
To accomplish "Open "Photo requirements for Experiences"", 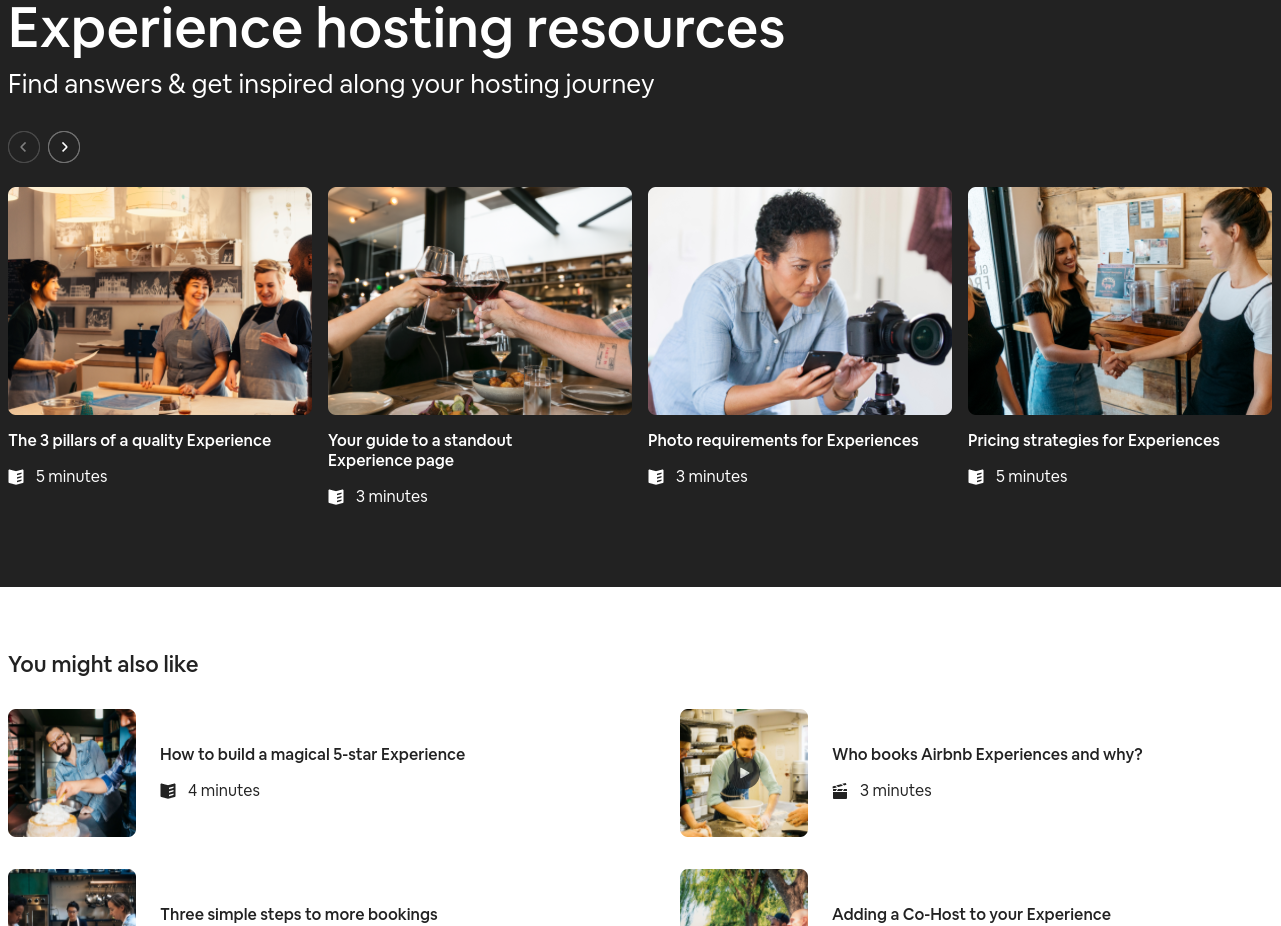I will (x=783, y=440).
